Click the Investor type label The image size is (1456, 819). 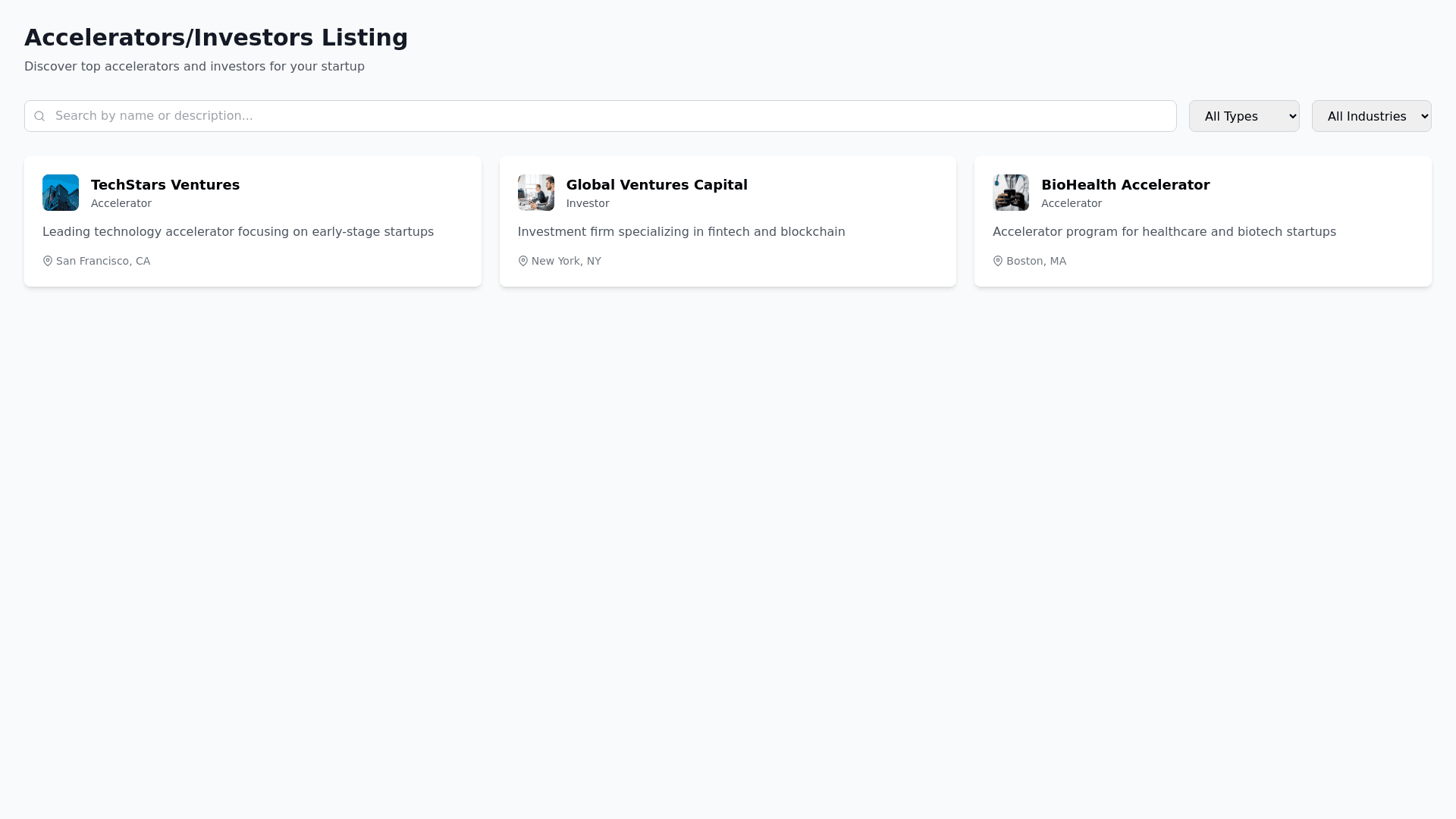coord(588,203)
